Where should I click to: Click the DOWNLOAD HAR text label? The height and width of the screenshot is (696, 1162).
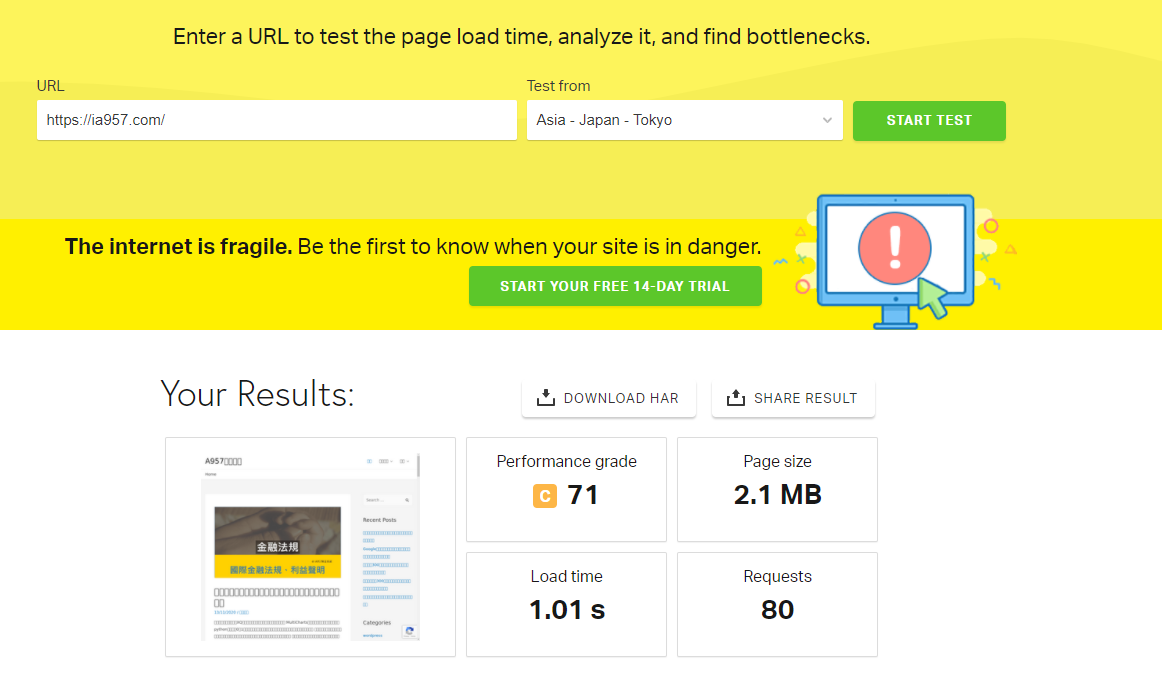[x=621, y=398]
